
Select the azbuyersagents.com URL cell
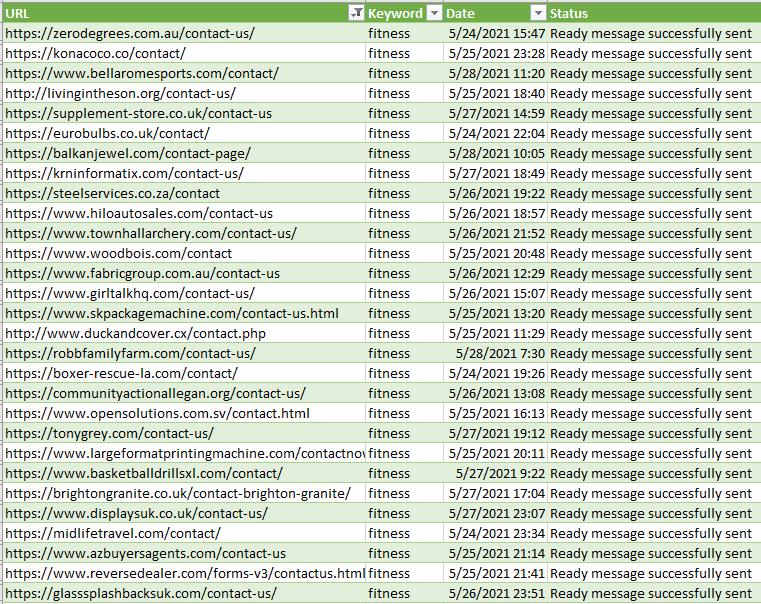click(184, 554)
